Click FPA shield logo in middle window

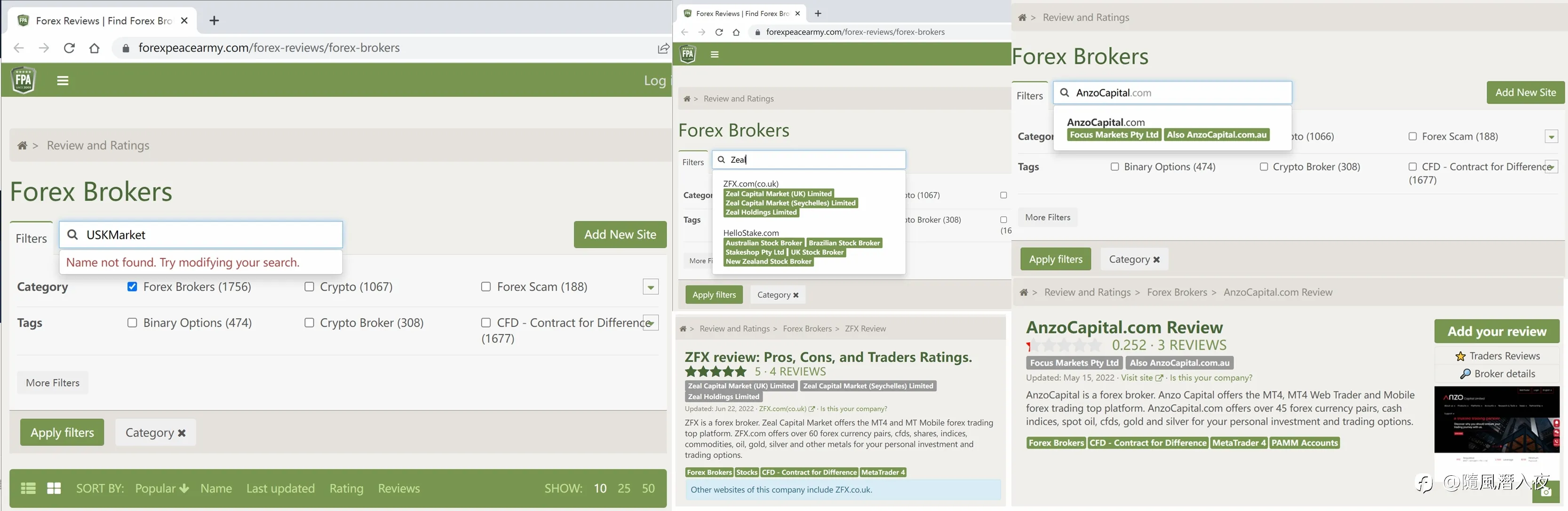[688, 54]
